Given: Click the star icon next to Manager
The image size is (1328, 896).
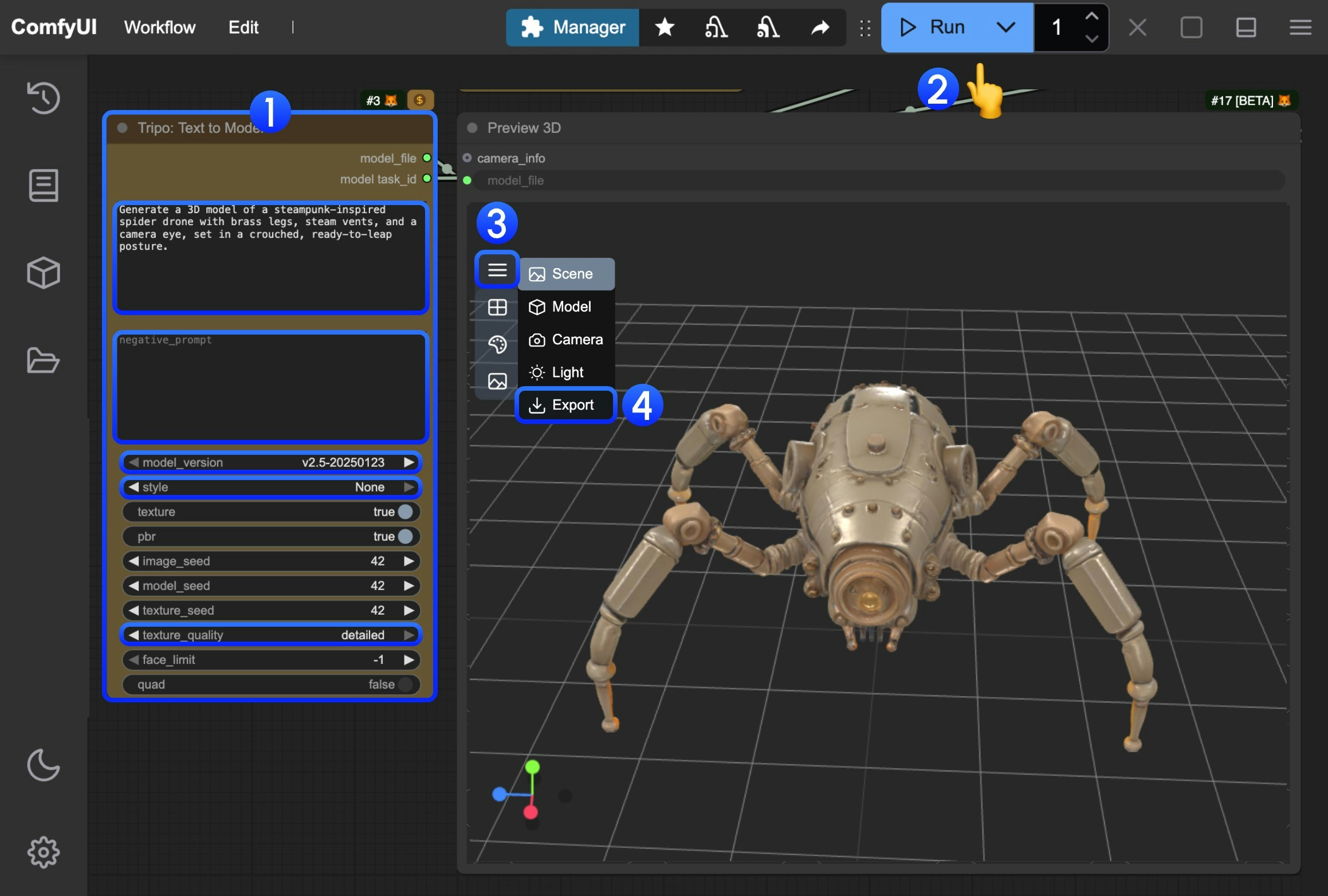Looking at the screenshot, I should [x=665, y=27].
